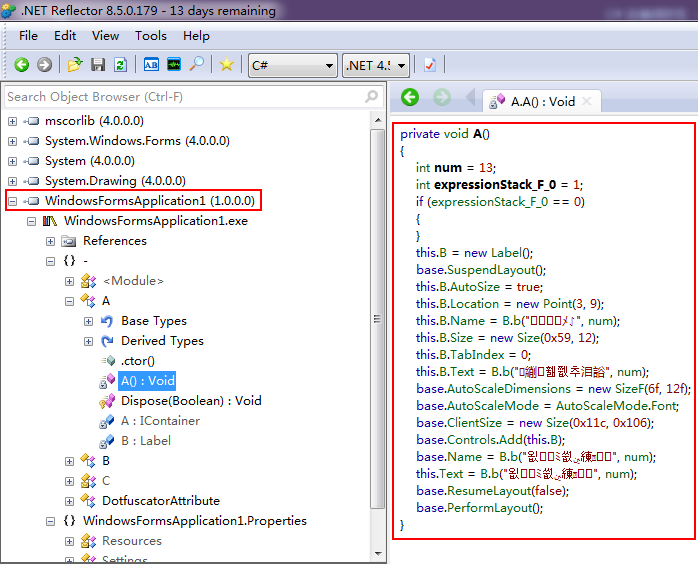Close the A.A() : Void tab
Image resolution: width=698 pixels, height=564 pixels.
point(587,101)
